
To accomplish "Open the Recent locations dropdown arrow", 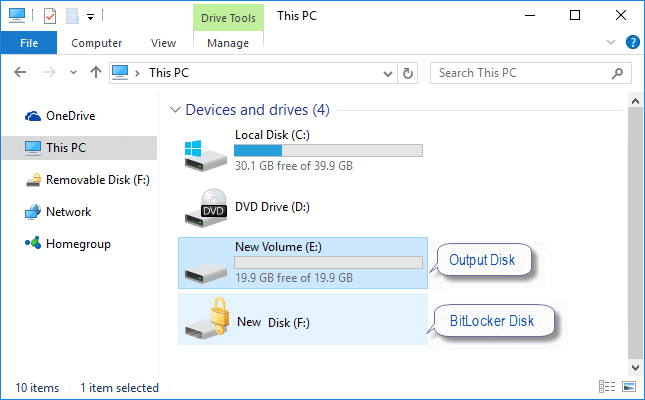I will 73,72.
